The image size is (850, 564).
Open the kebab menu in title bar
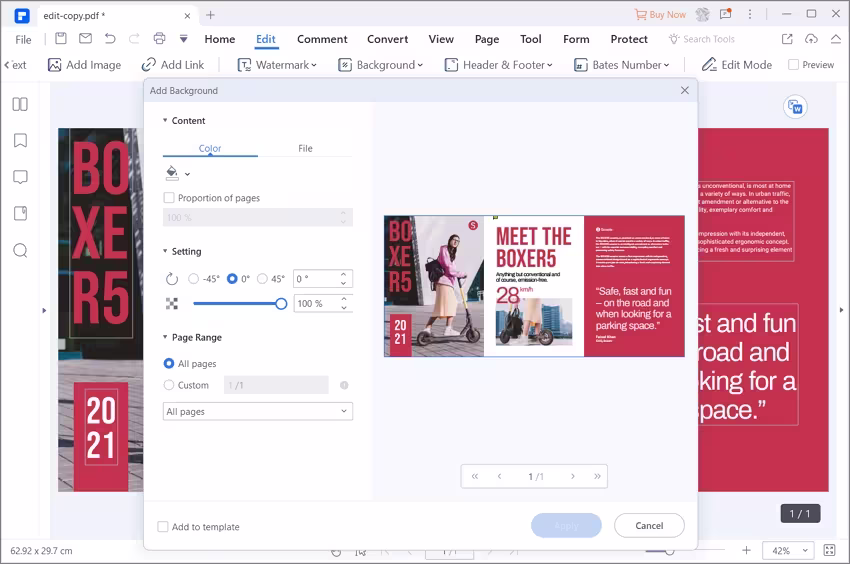pos(750,15)
